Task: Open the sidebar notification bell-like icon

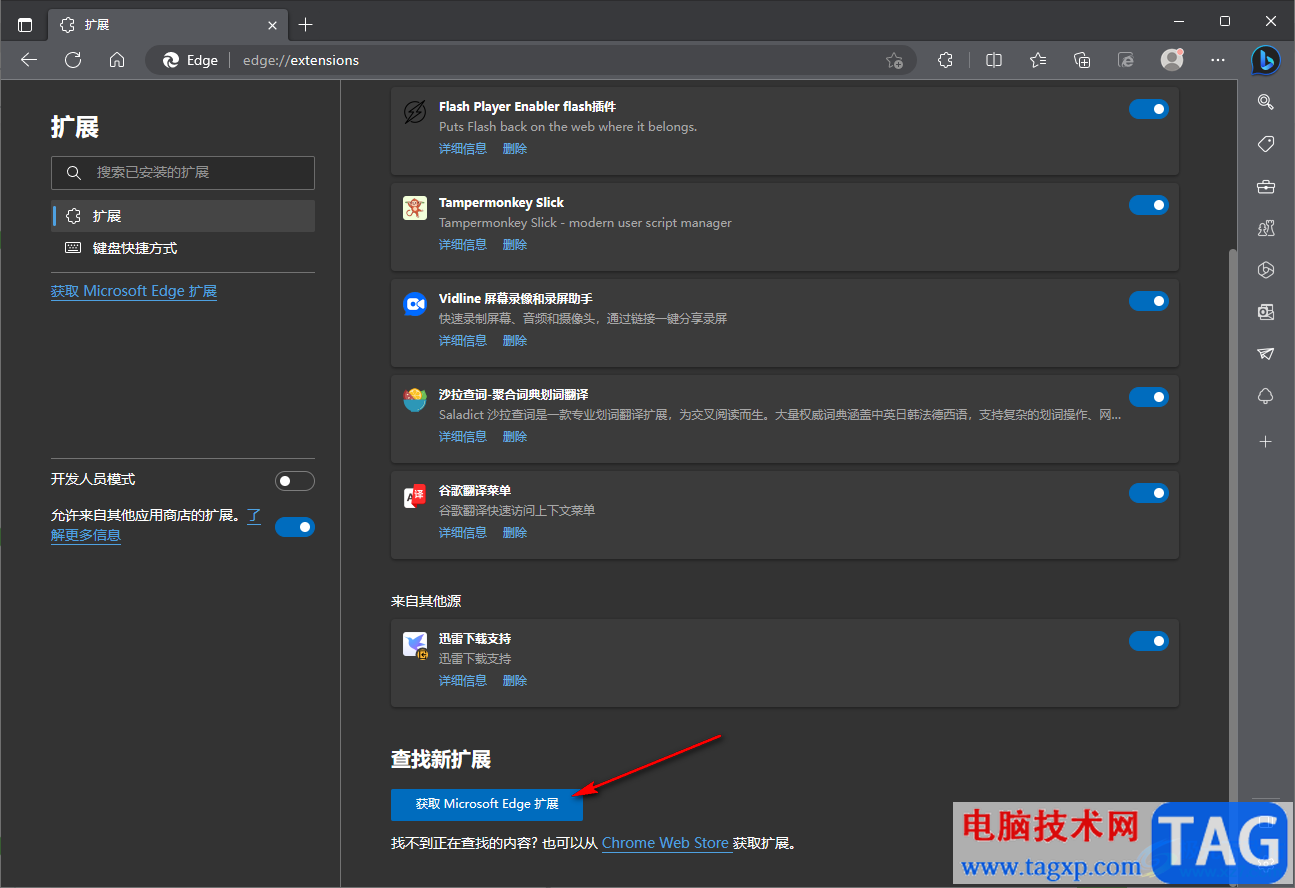Action: click(x=1266, y=396)
